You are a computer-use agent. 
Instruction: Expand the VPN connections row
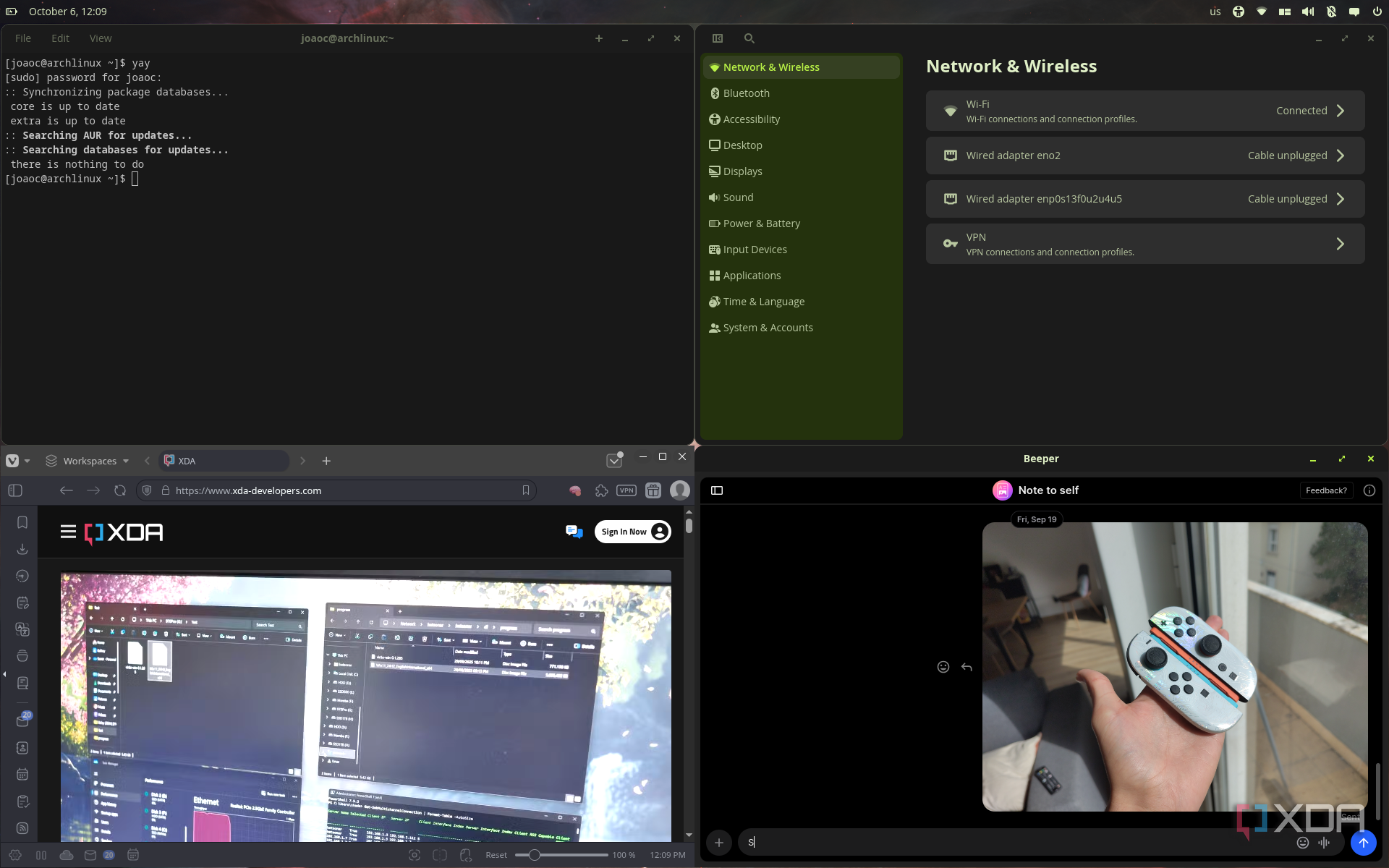pos(1145,244)
